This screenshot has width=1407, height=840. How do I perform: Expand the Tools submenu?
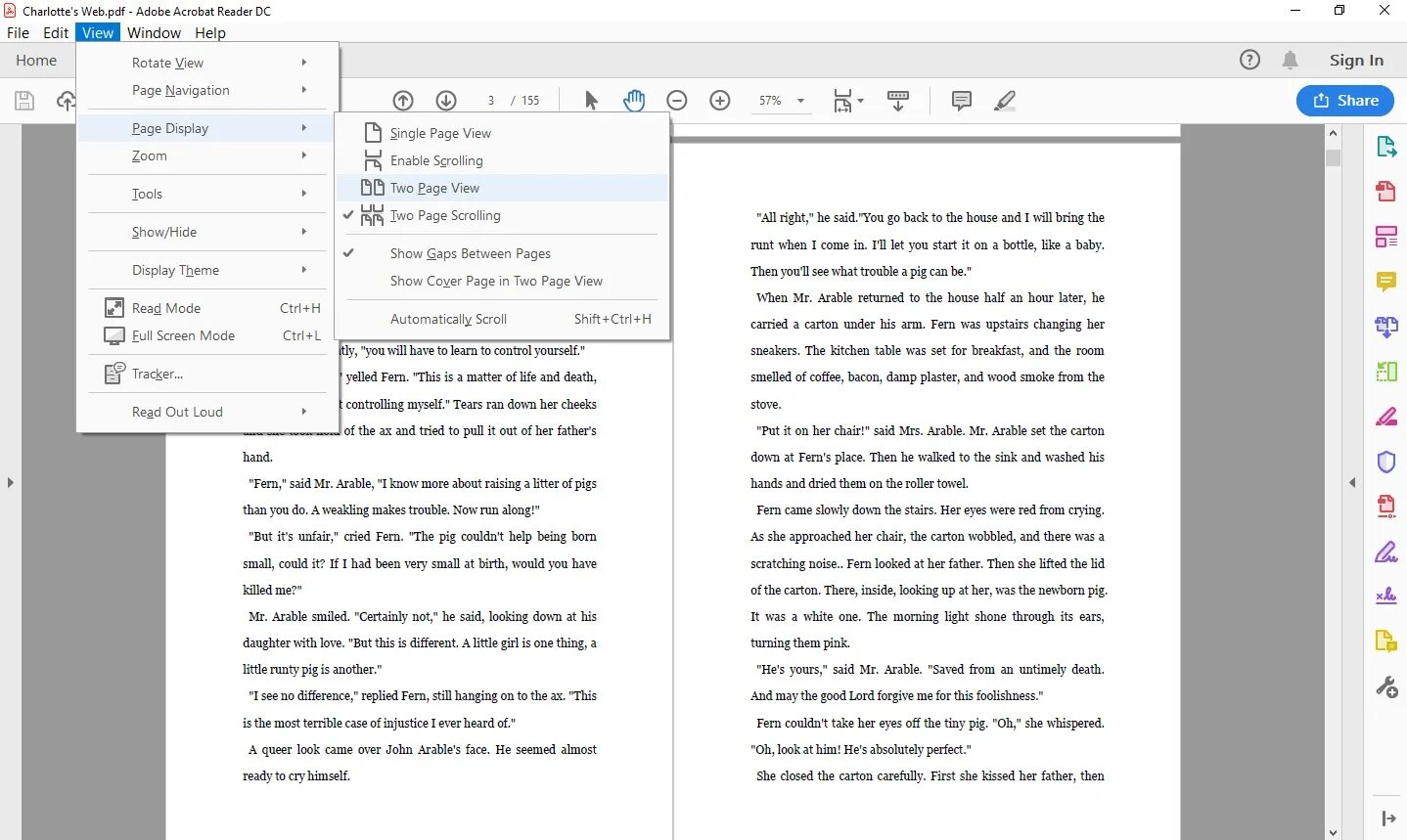207,194
